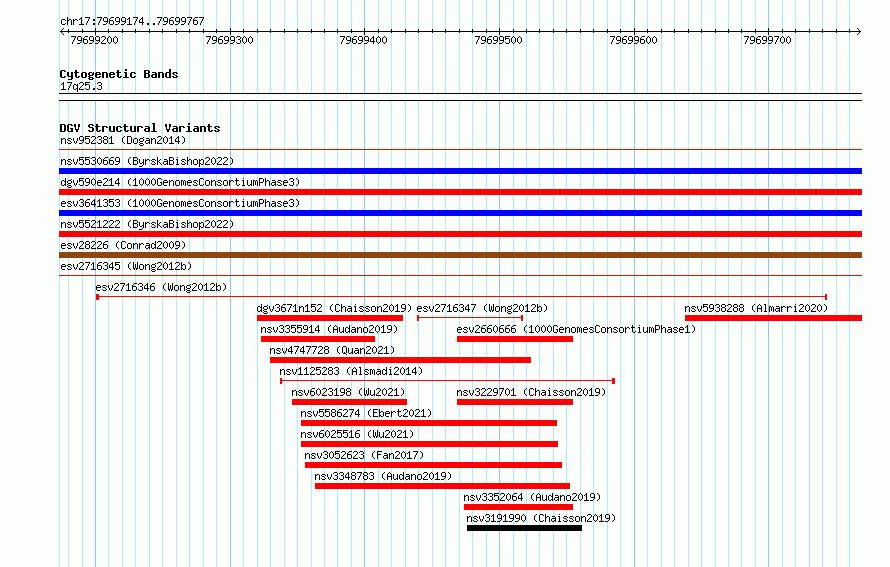This screenshot has height=567, width=890.
Task: Select the thin line feature under nsv1125283
Action: (448, 381)
